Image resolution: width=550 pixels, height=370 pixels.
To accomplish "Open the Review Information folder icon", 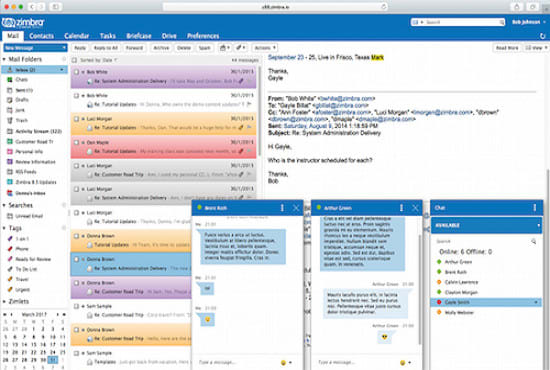I will (10, 162).
